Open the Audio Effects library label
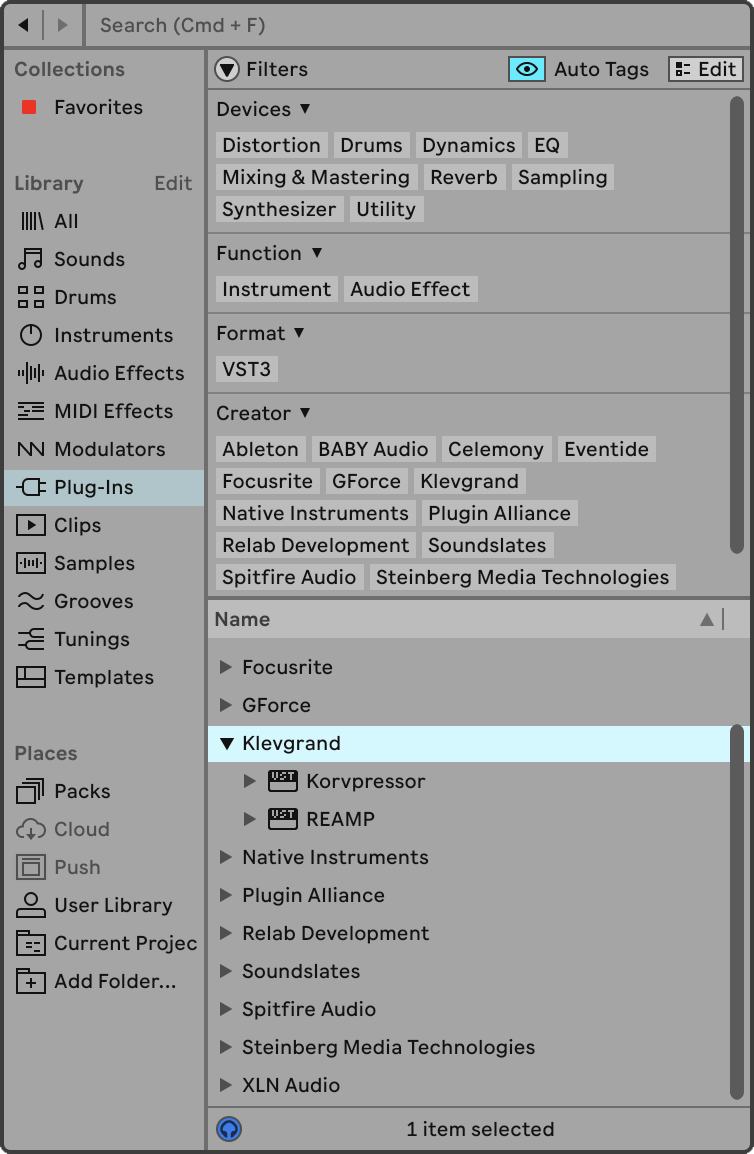The height and width of the screenshot is (1154, 754). 119,373
